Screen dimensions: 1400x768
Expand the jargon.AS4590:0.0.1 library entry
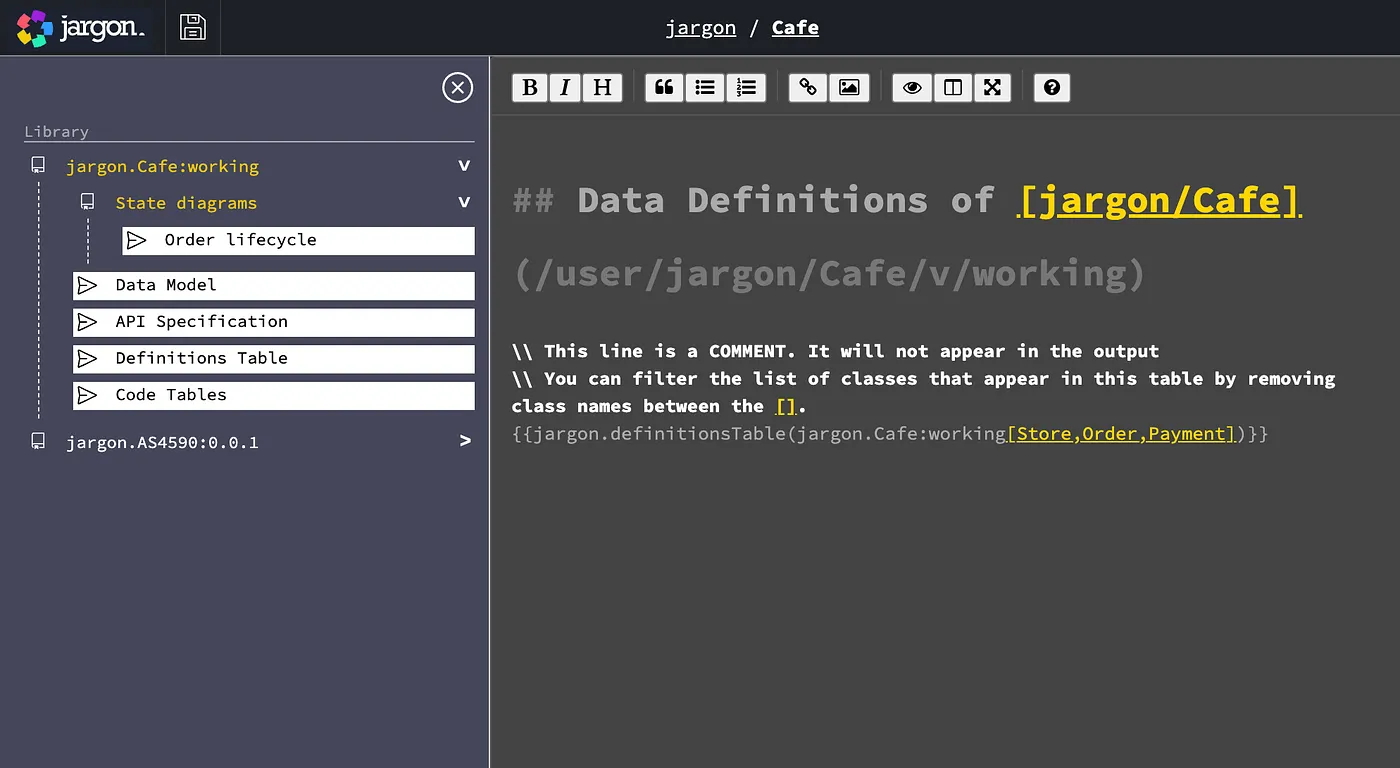coord(463,441)
